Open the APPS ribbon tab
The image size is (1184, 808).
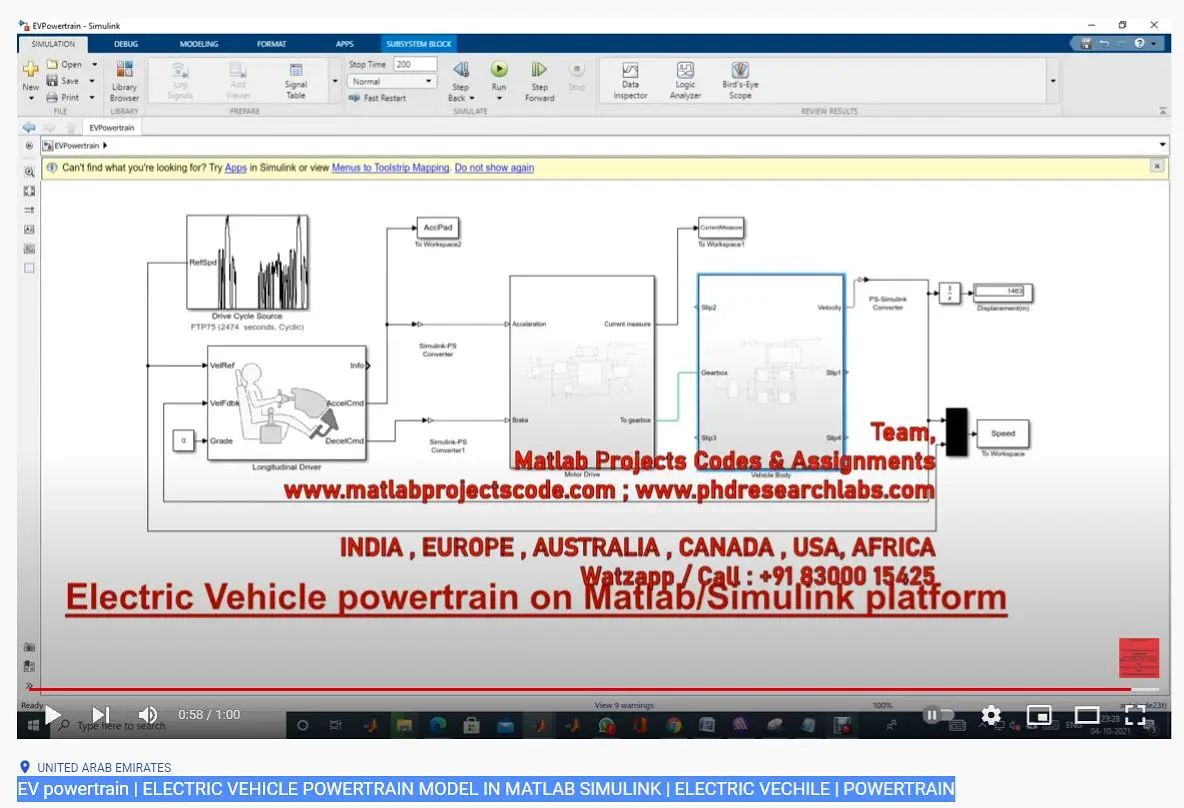click(344, 44)
